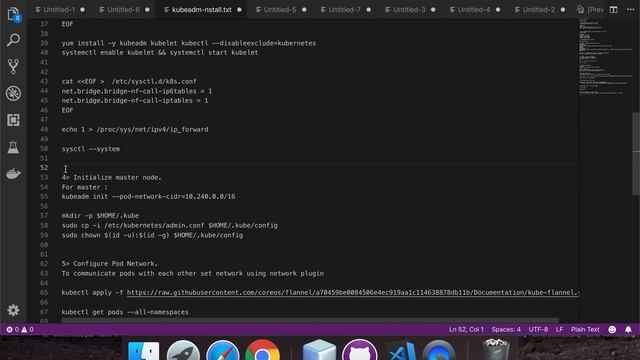Open the Source Control view
This screenshot has width=640, height=360.
point(13,67)
